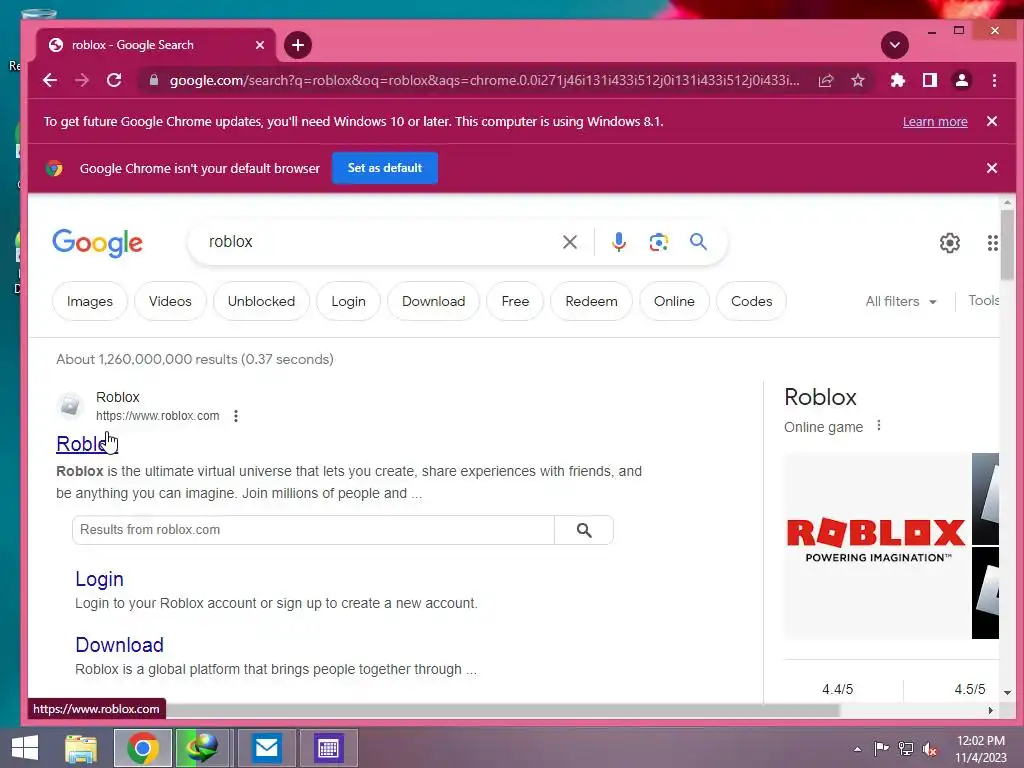
Task: Expand the All filters dropdown
Action: pyautogui.click(x=901, y=301)
